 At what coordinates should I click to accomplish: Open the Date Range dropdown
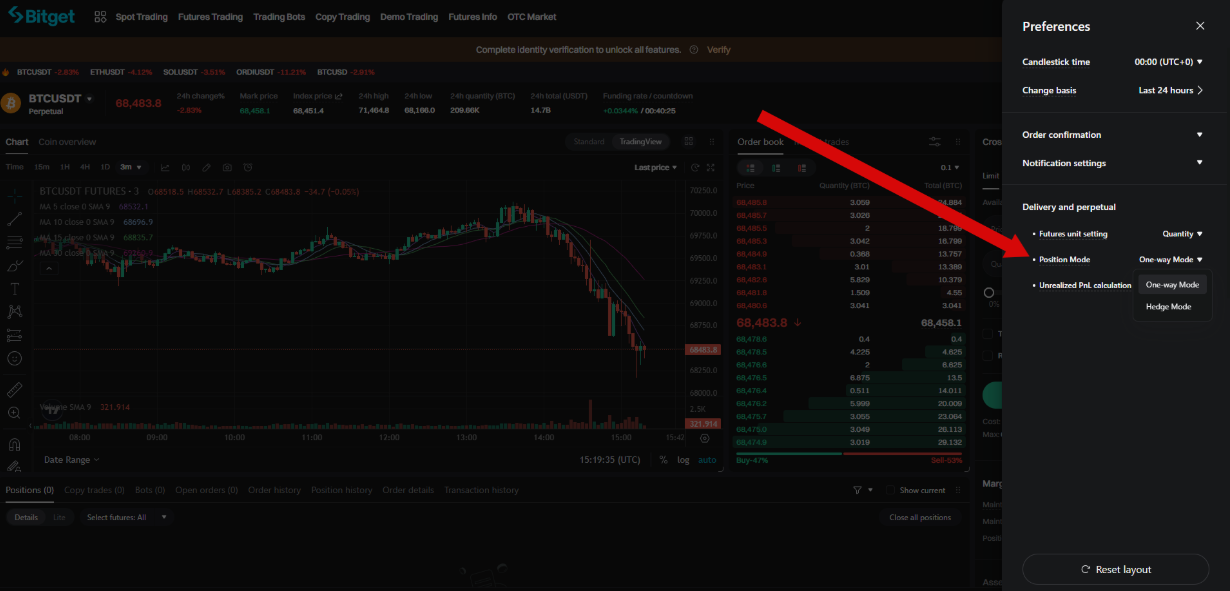point(71,460)
